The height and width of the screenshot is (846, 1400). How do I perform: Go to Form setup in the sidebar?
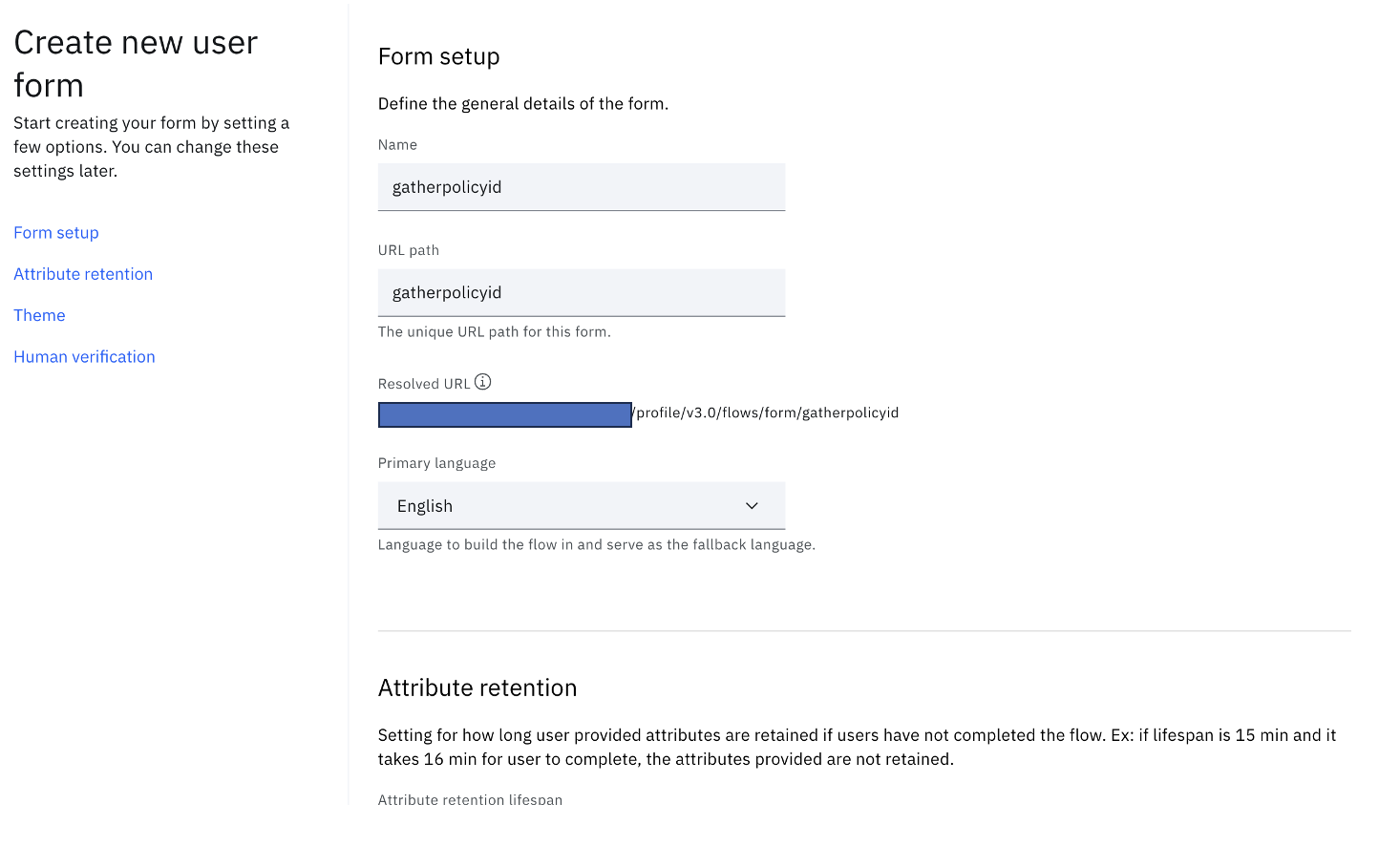(56, 233)
